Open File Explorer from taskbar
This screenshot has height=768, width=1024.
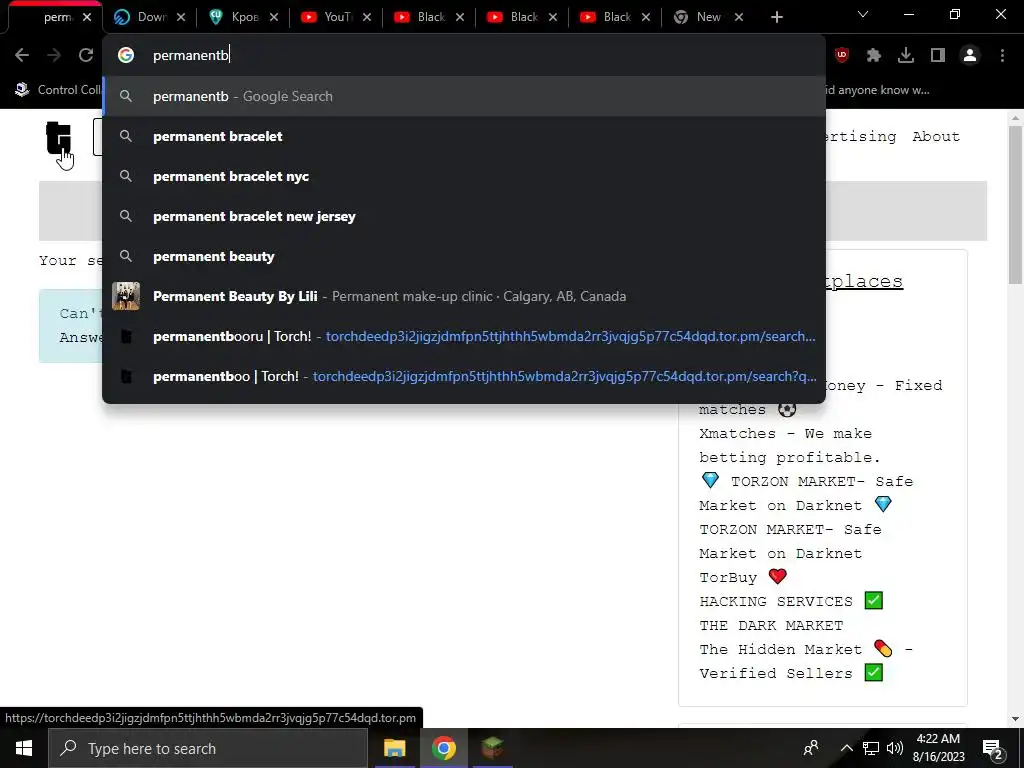click(394, 748)
